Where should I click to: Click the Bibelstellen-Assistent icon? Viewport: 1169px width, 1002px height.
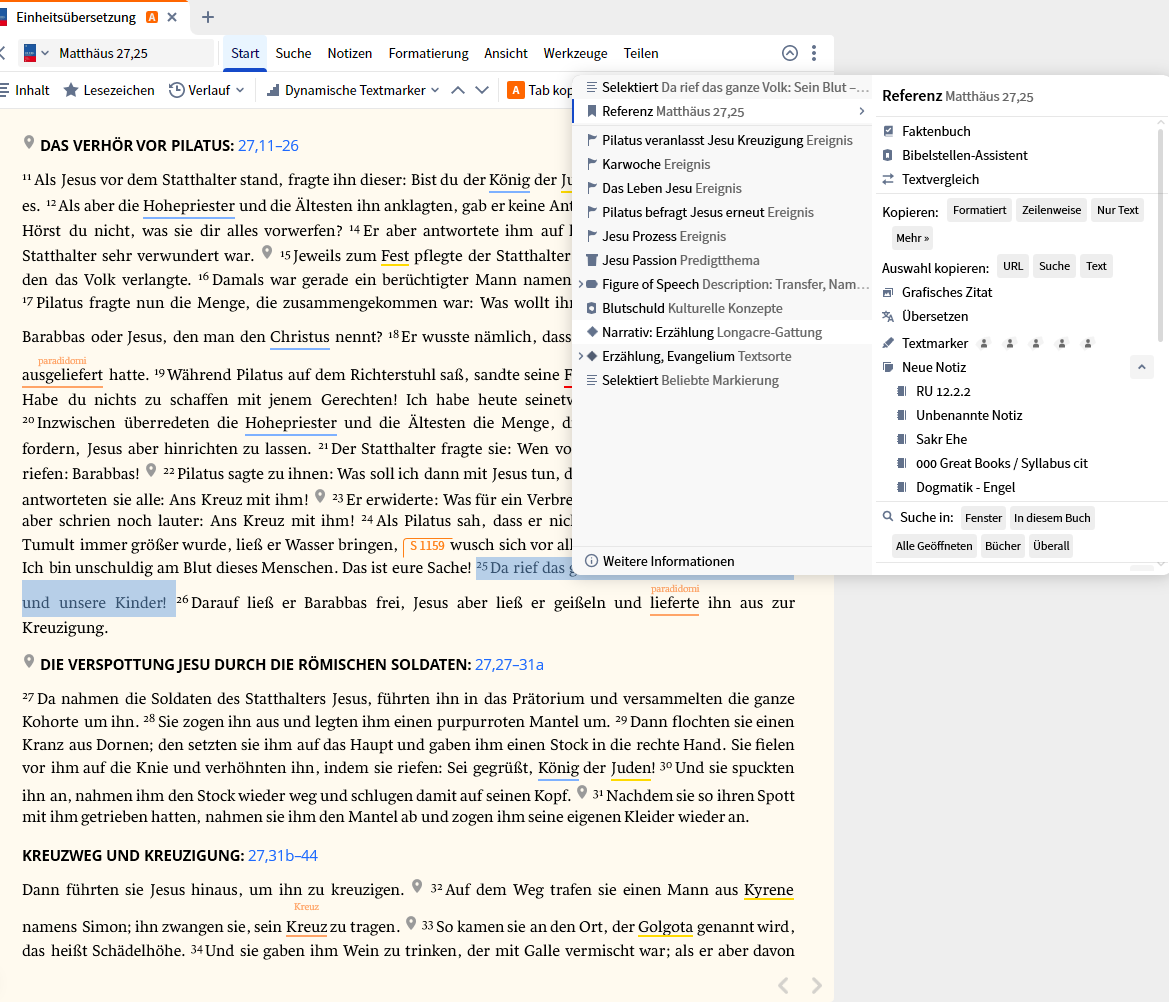pos(888,155)
